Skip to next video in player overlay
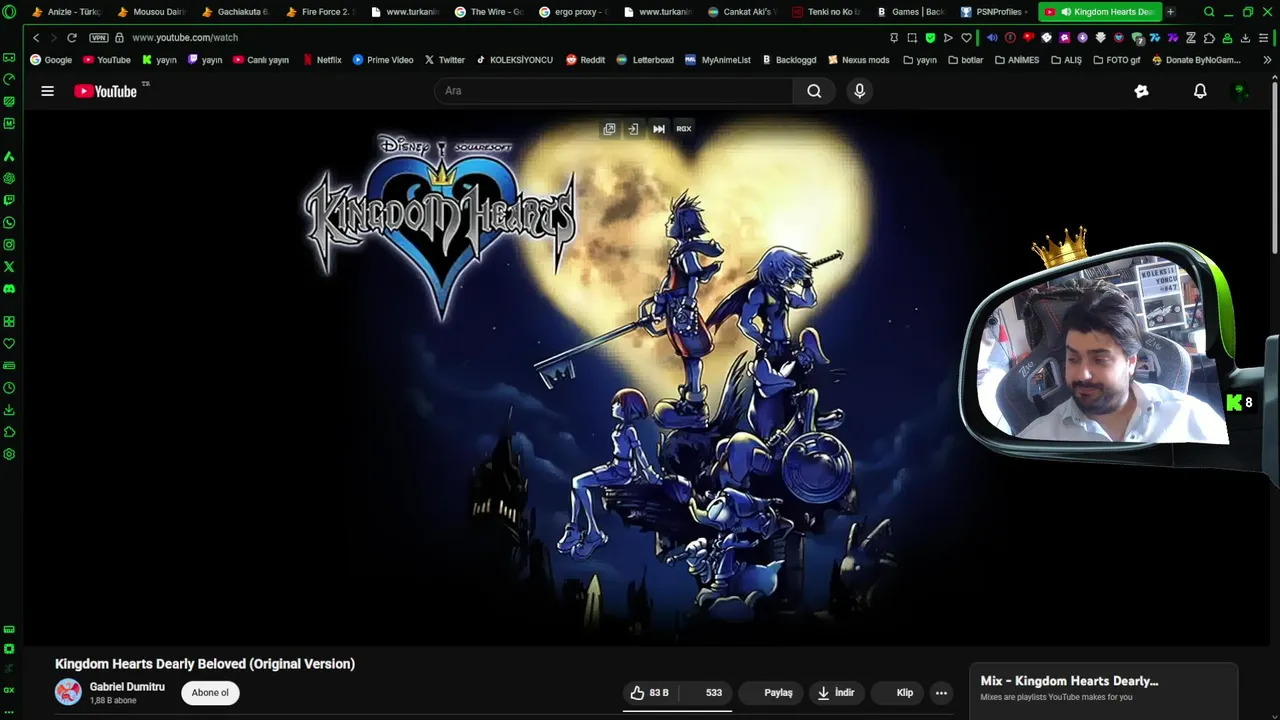Image resolution: width=1280 pixels, height=720 pixels. tap(659, 129)
